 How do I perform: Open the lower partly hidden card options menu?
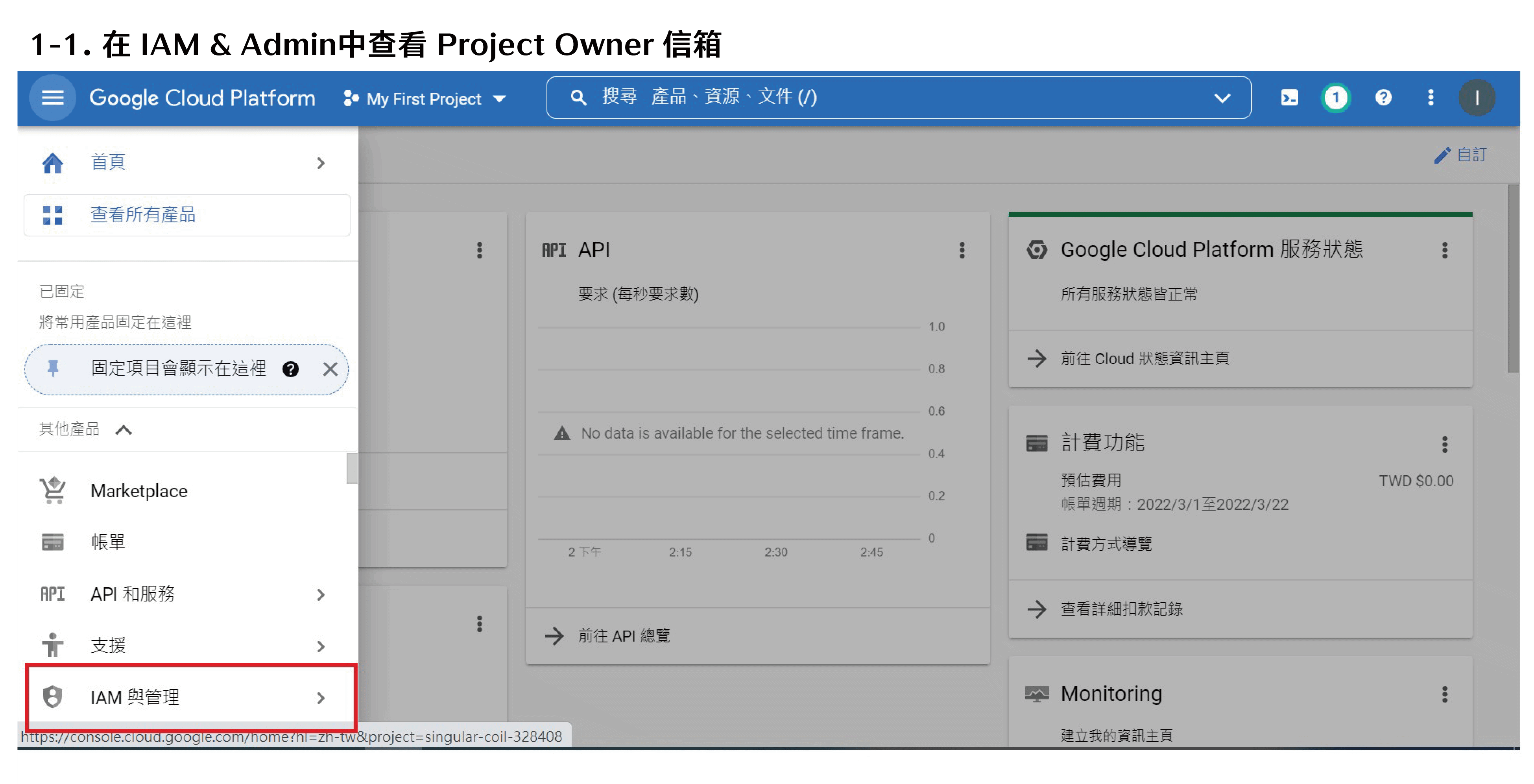pyautogui.click(x=479, y=624)
